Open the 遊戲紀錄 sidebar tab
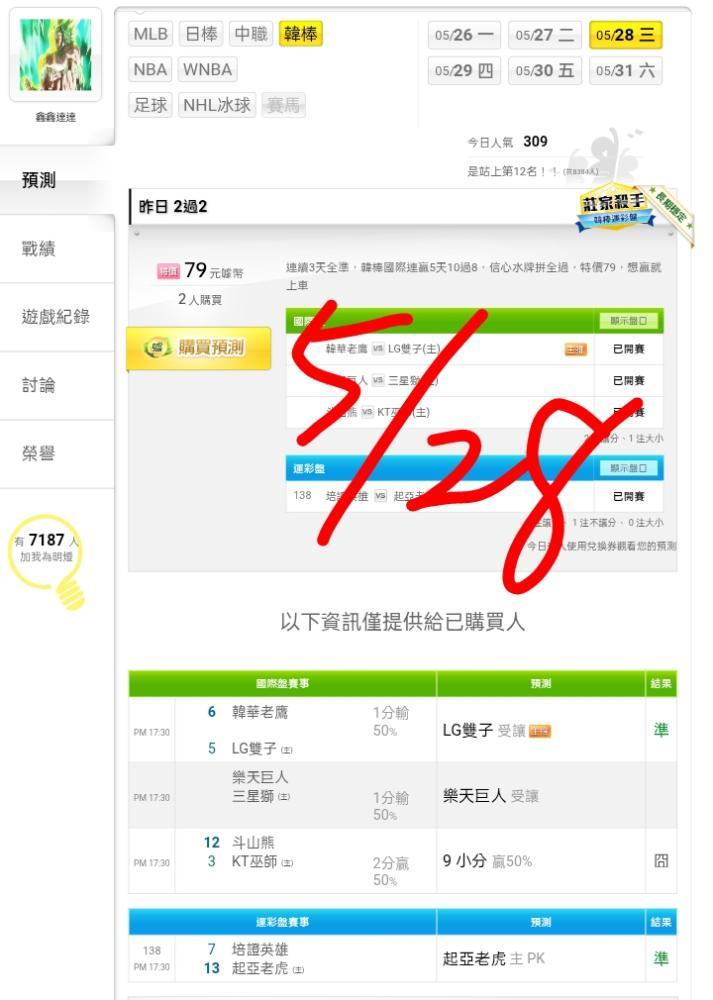 (57, 317)
